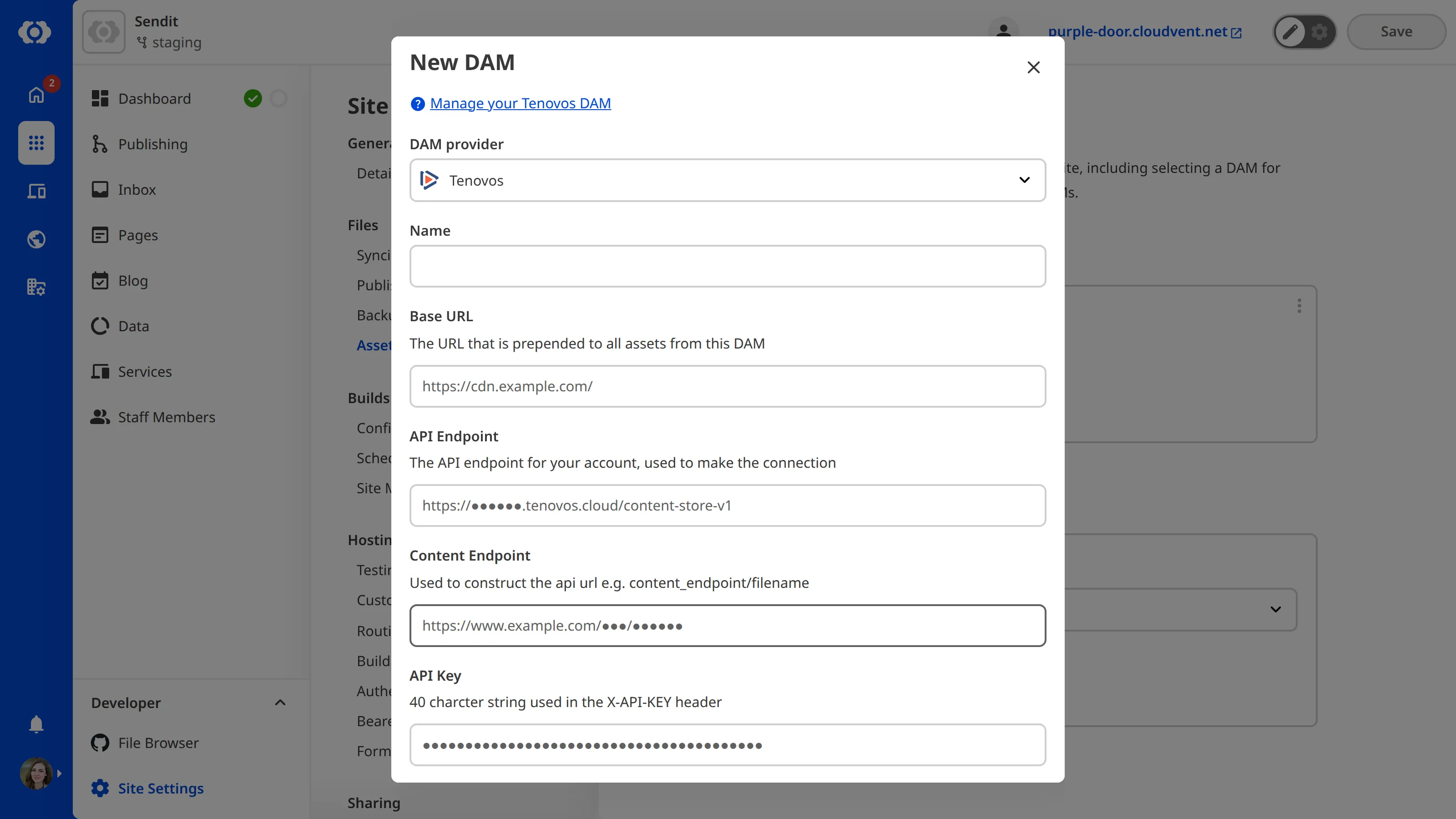Select Pages in the sidebar
The height and width of the screenshot is (819, 1456).
(x=138, y=235)
